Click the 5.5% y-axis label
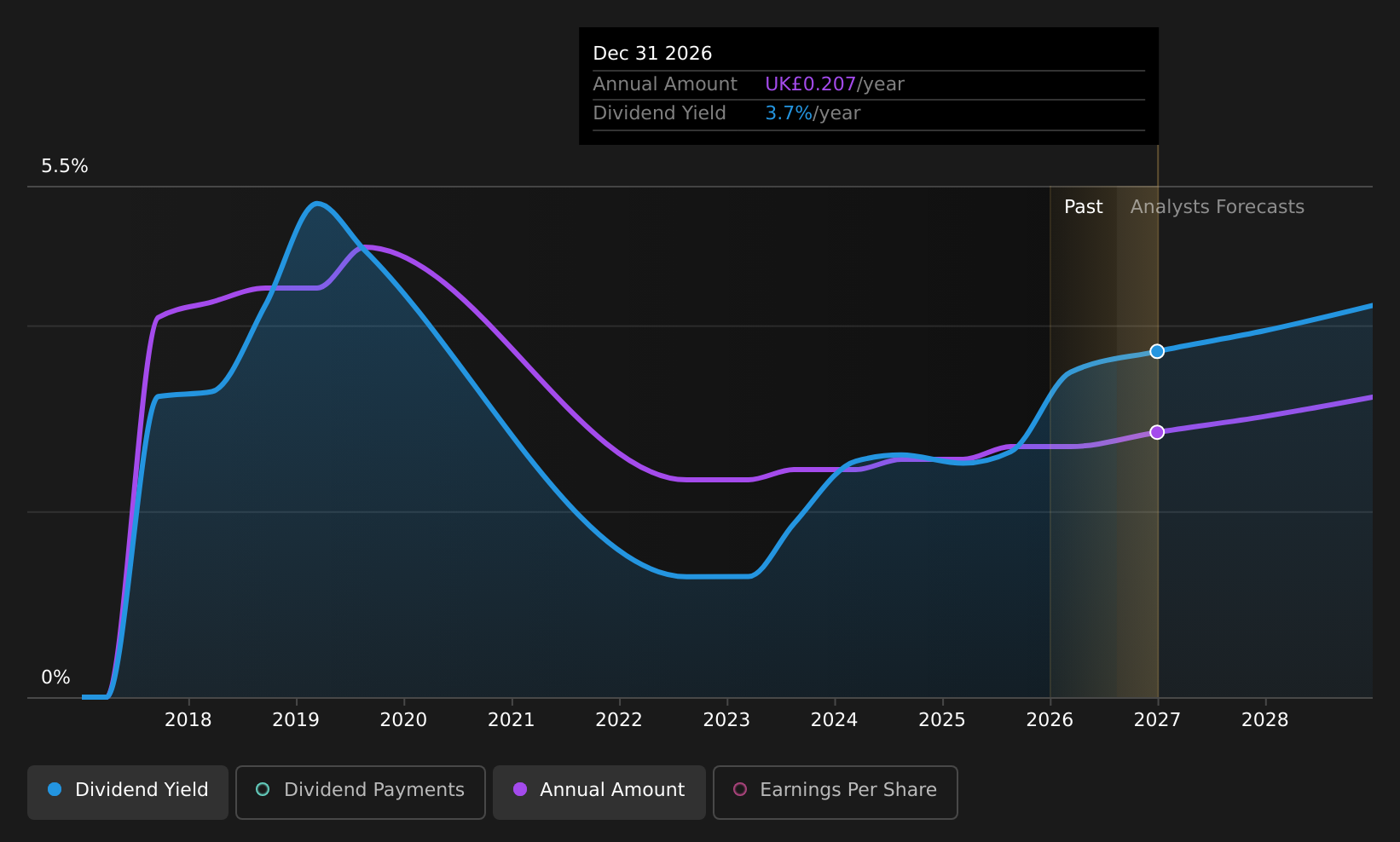This screenshot has width=1400, height=842. pyautogui.click(x=65, y=166)
